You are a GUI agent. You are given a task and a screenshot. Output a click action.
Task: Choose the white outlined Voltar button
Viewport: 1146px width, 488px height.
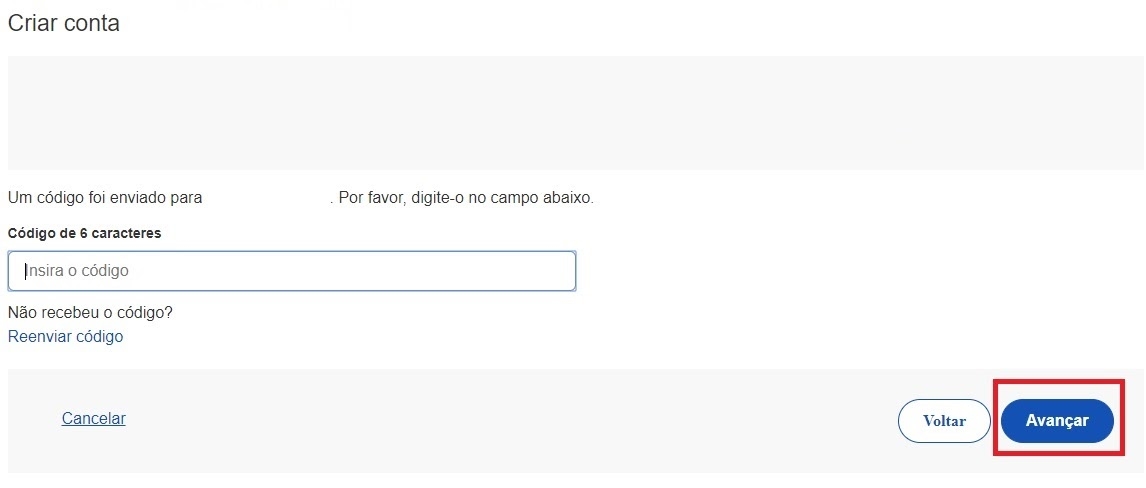pyautogui.click(x=944, y=421)
